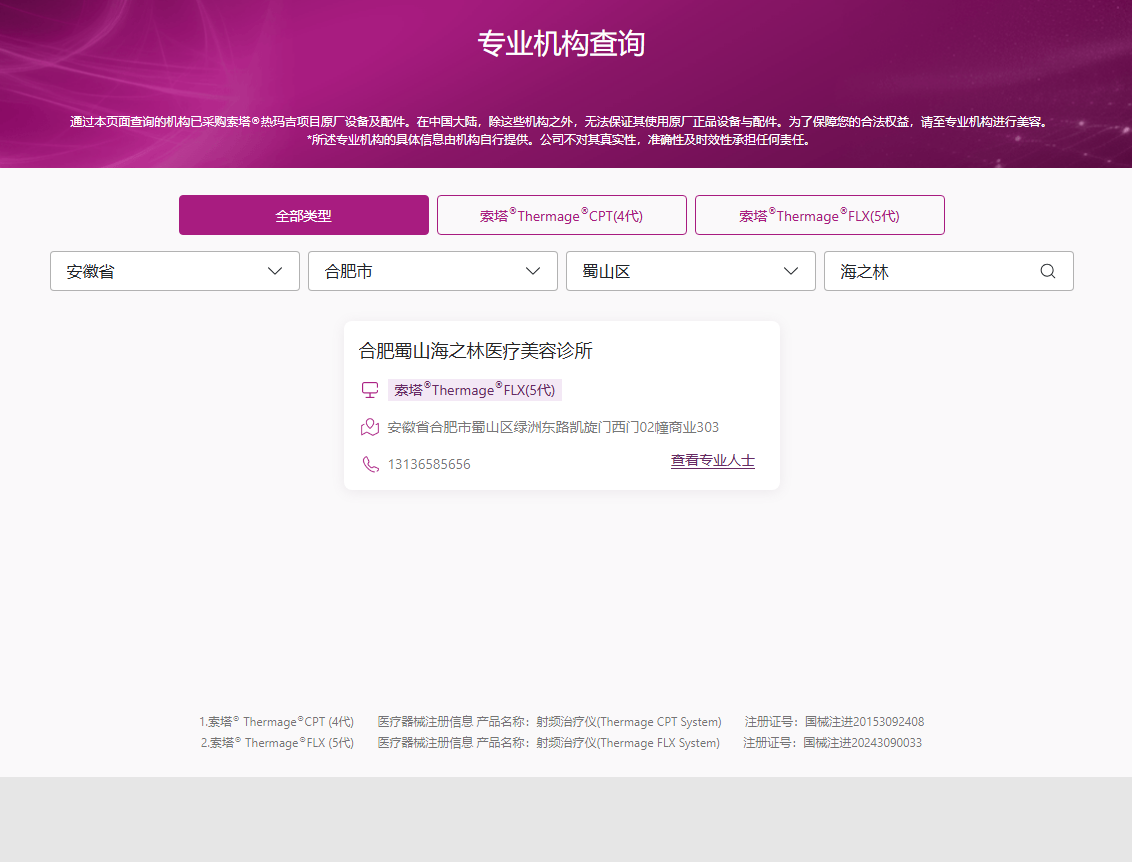The height and width of the screenshot is (862, 1132).
Task: Filter by 索塔 Thermage CPT(4代) tab
Action: (562, 215)
